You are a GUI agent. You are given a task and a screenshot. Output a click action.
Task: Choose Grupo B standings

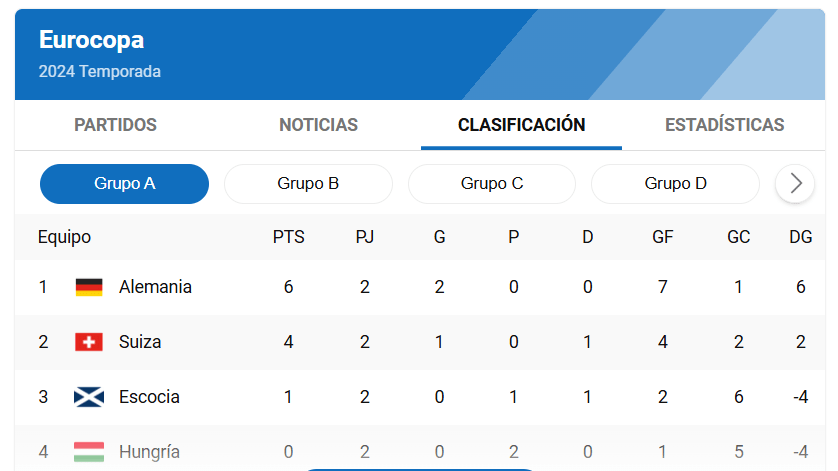[x=308, y=184]
